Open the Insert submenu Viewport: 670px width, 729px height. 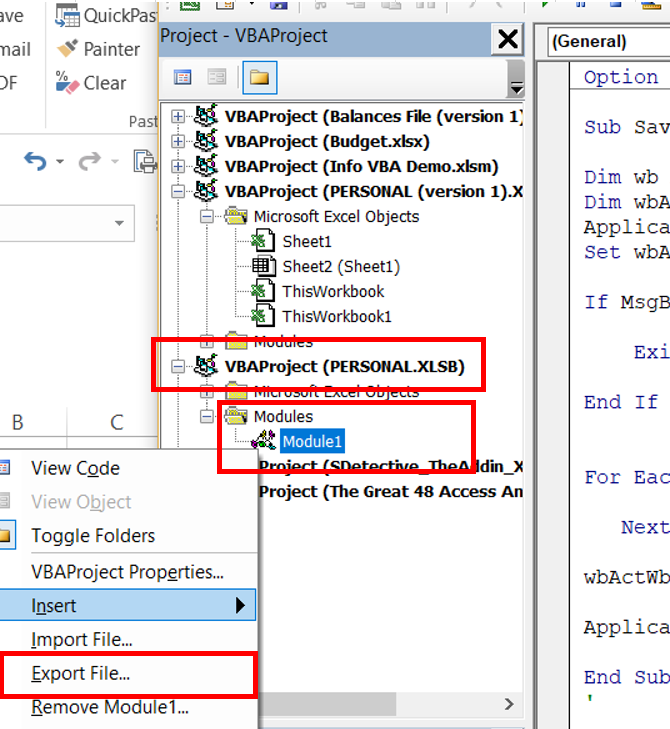tap(128, 605)
